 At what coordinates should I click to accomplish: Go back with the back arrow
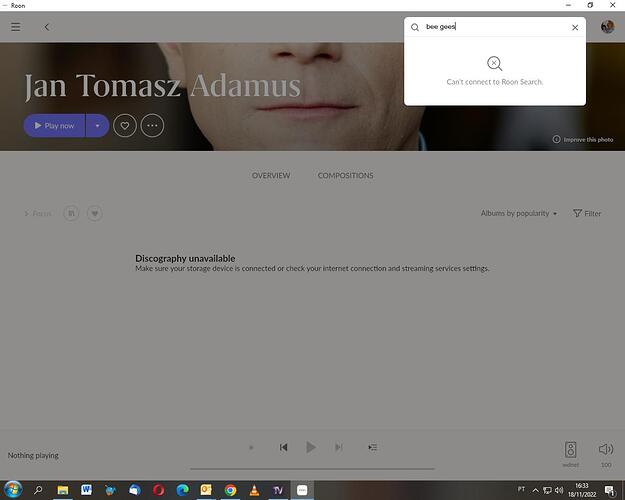(x=47, y=27)
